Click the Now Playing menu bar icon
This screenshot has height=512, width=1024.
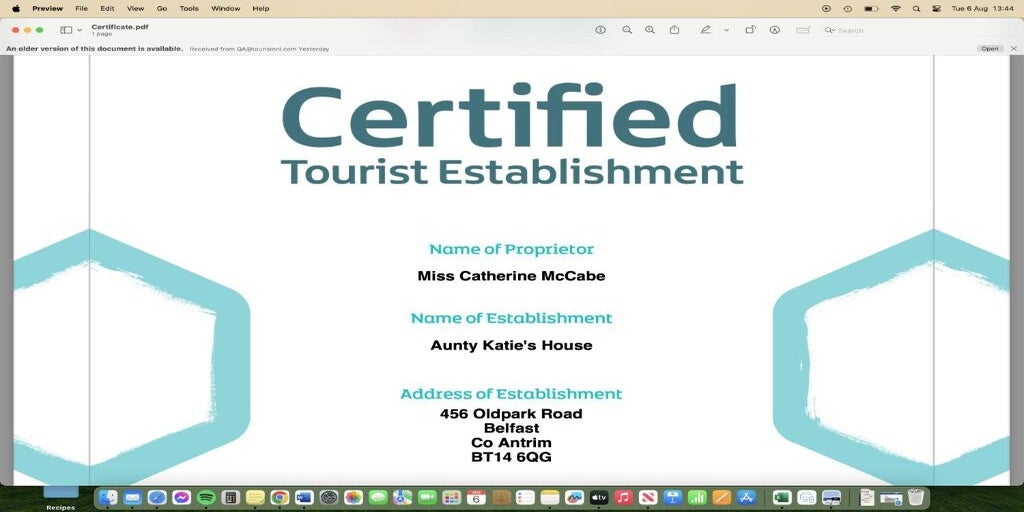pos(826,8)
